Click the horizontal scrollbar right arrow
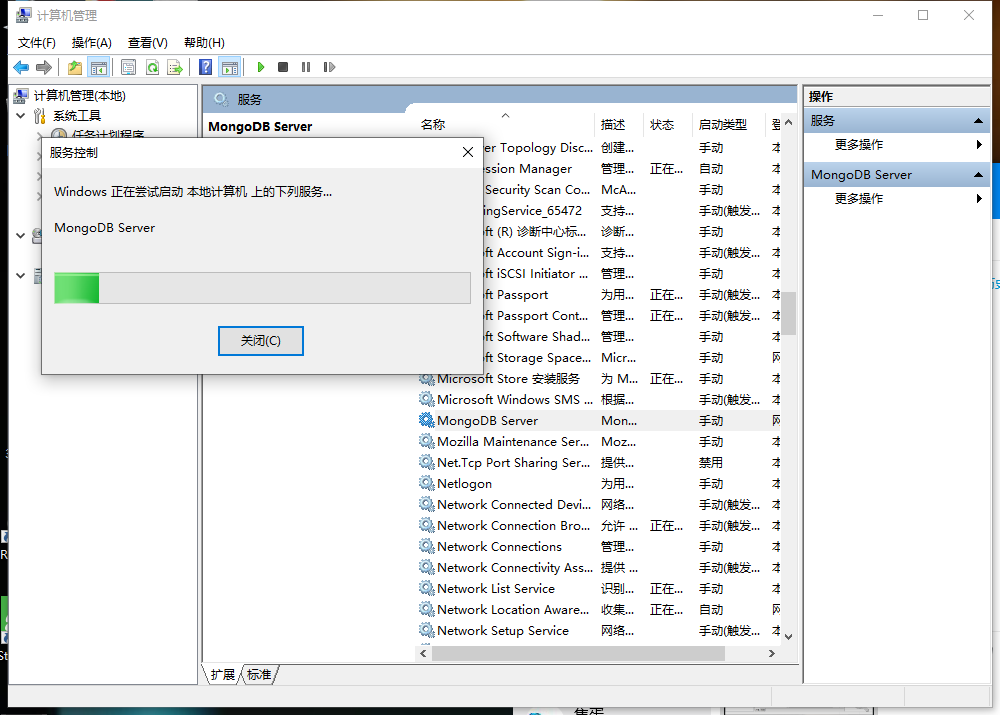The width and height of the screenshot is (1000, 715). [772, 654]
